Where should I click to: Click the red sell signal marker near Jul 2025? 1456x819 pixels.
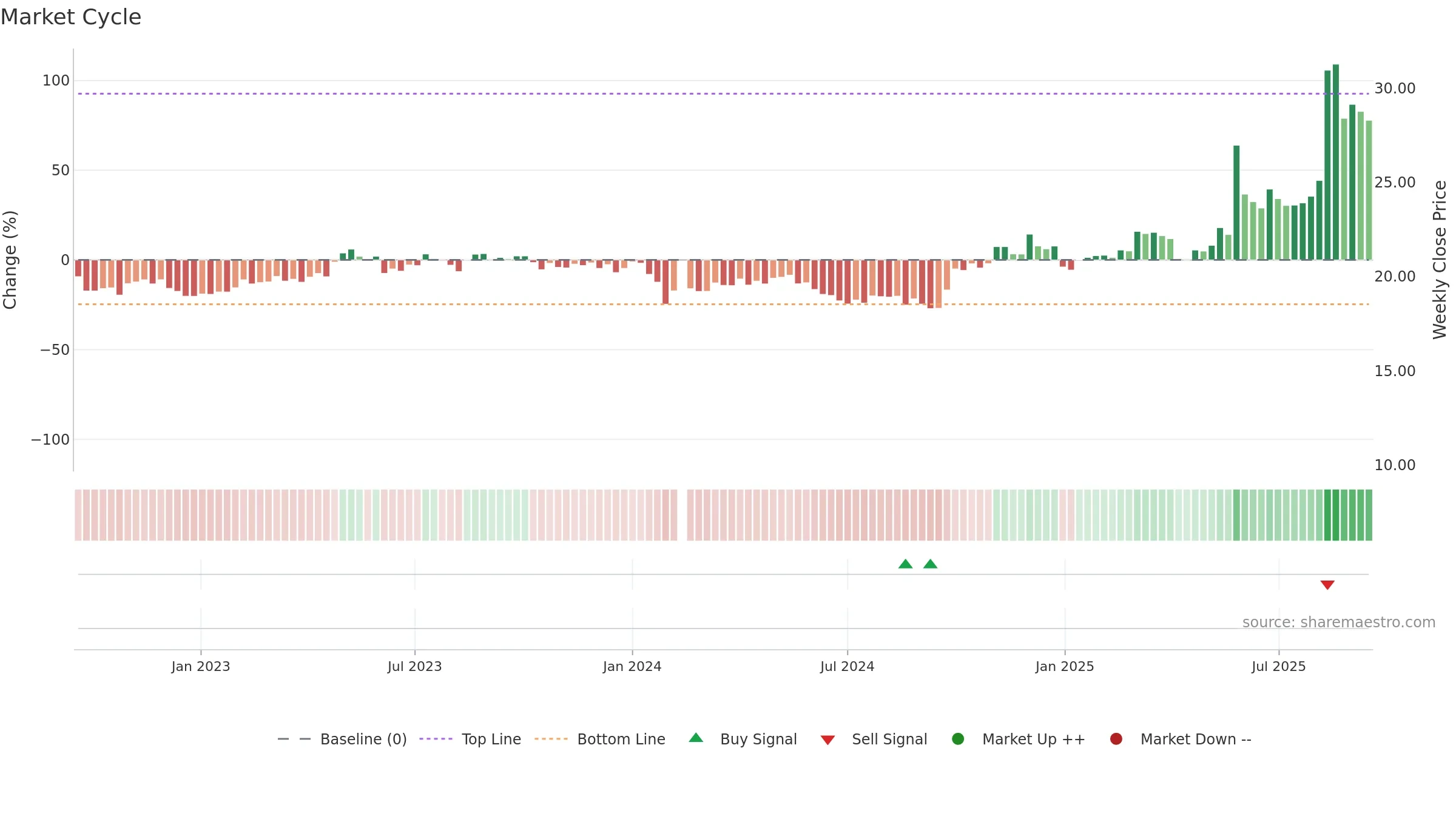[x=1327, y=585]
